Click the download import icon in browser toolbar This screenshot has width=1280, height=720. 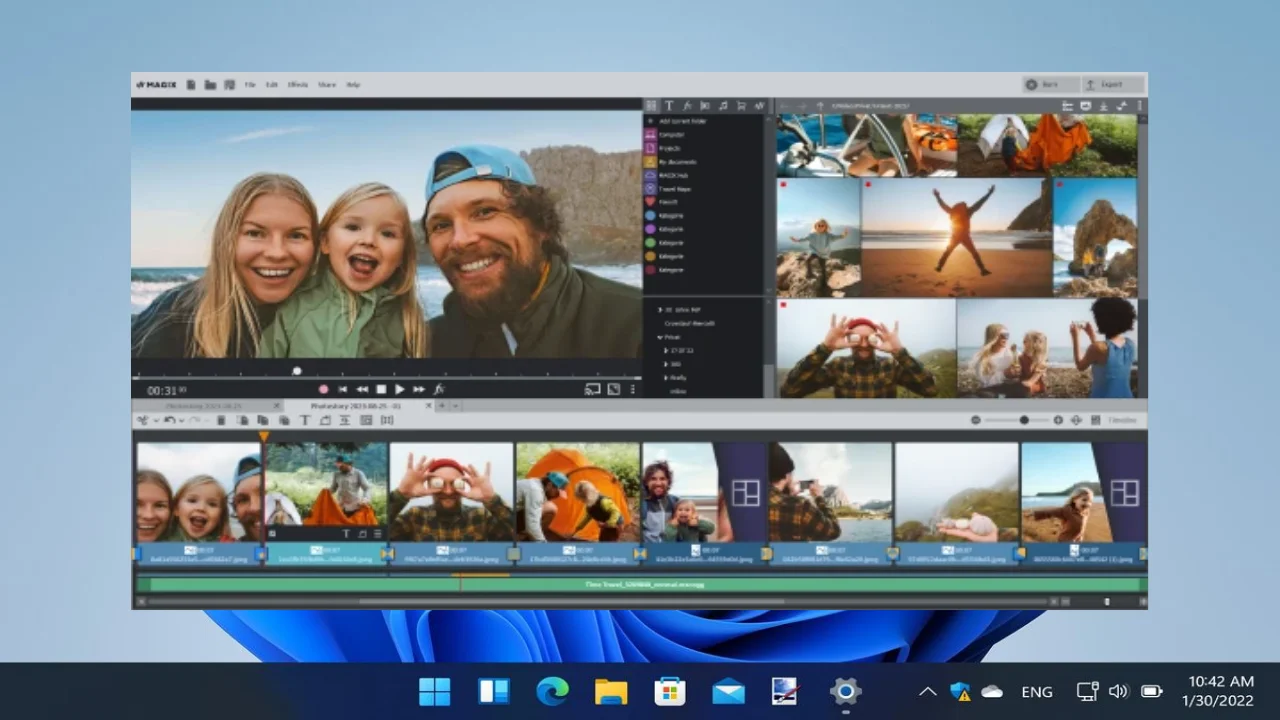coord(1104,106)
